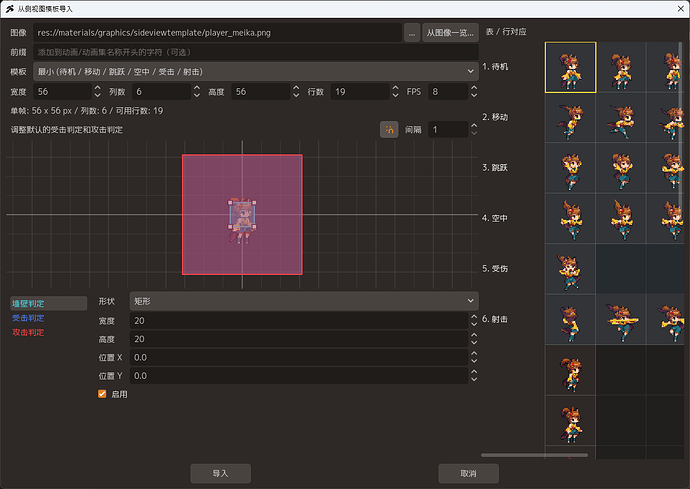
Task: Select the second 空中 frame thumbnail
Action: pos(621,219)
